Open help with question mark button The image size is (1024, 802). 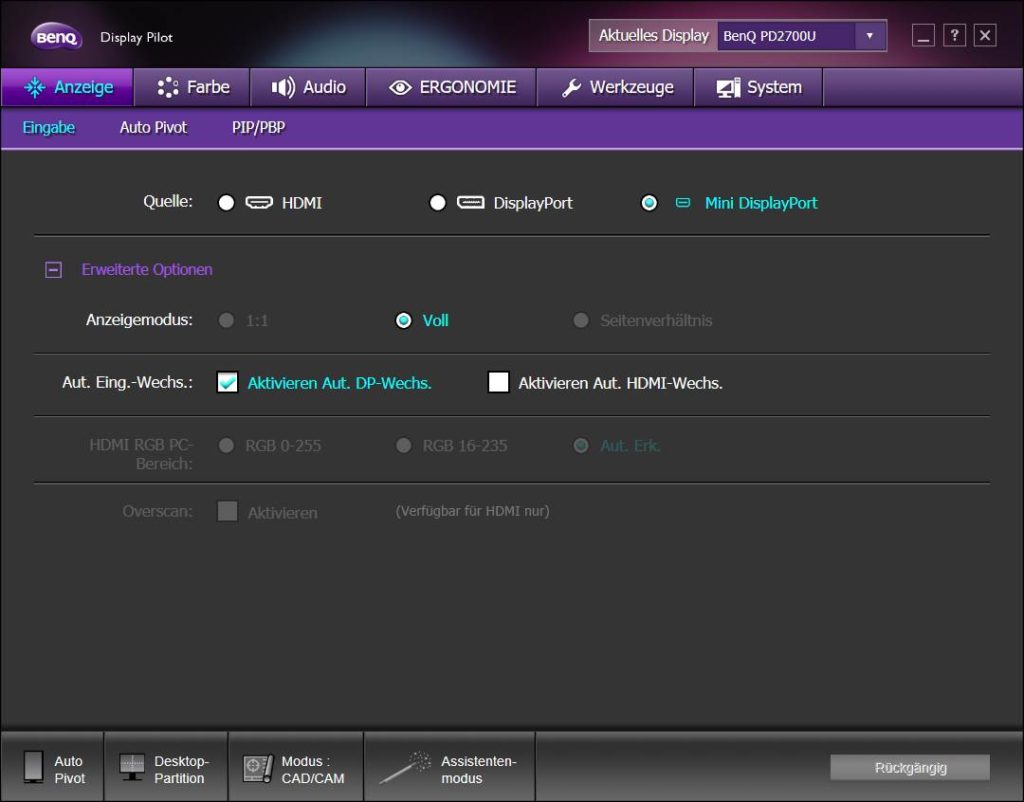coord(954,35)
